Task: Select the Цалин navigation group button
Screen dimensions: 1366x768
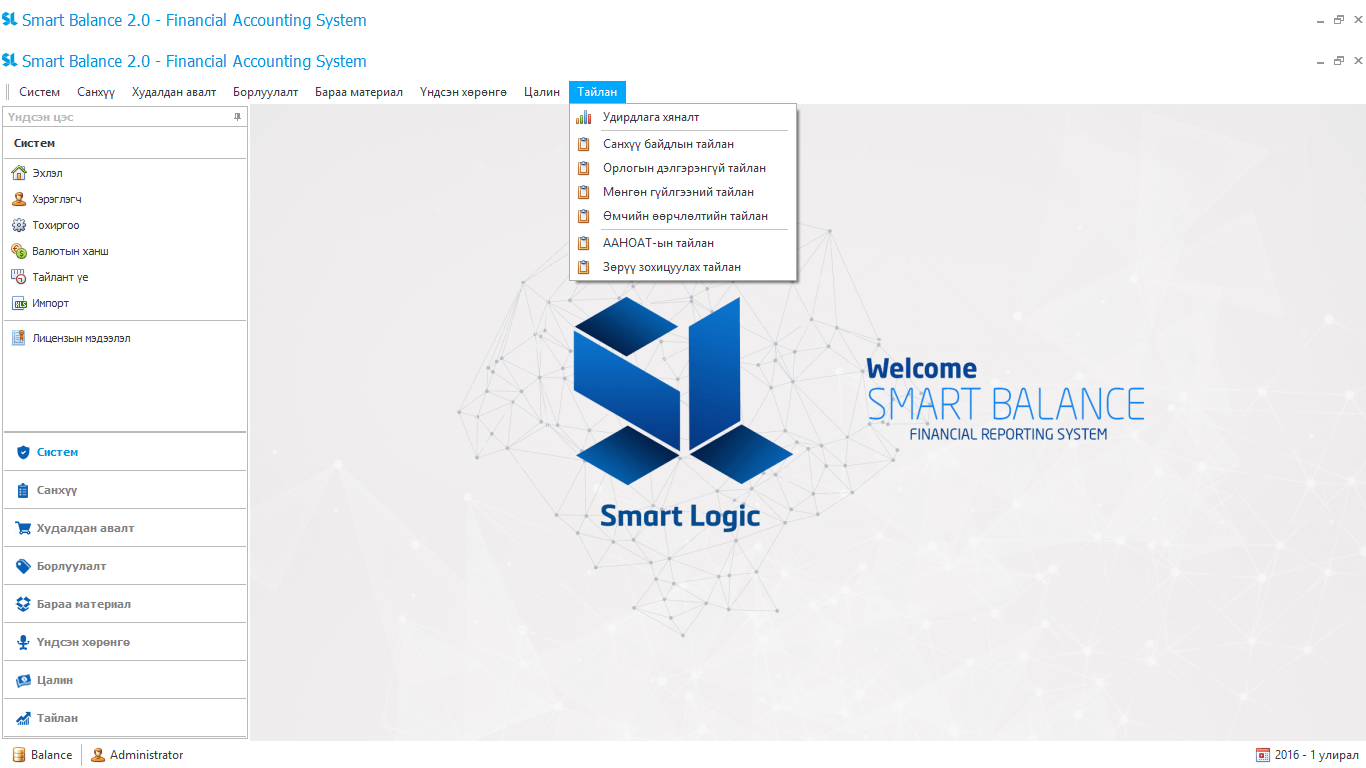Action: tap(125, 680)
